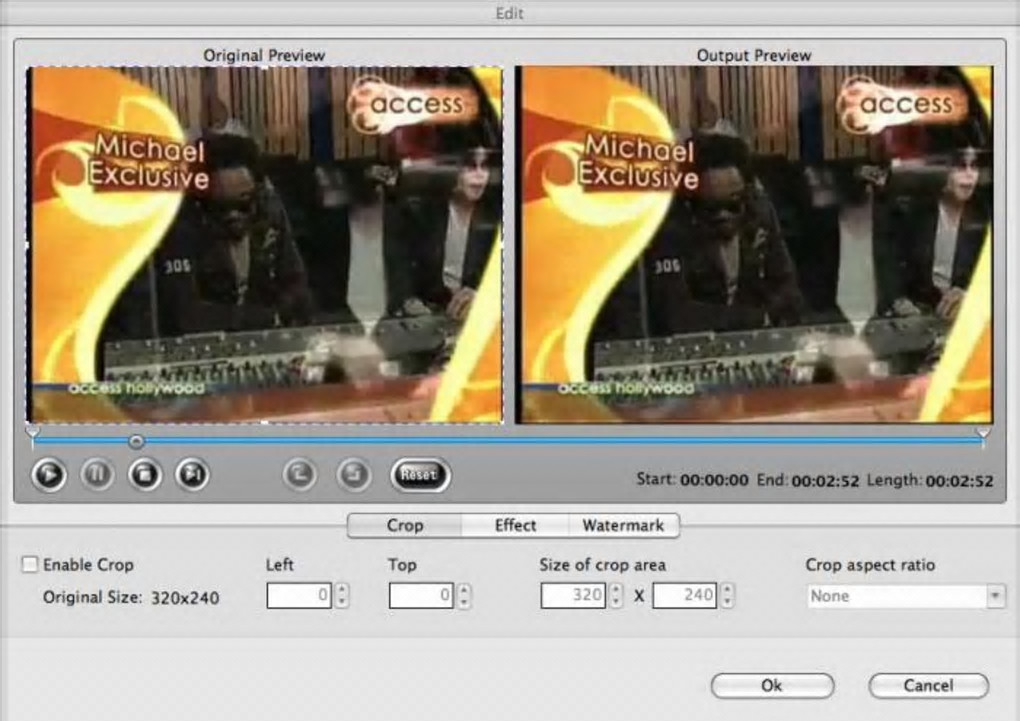Image resolution: width=1020 pixels, height=721 pixels.
Task: Enable the Crop checkbox
Action: (29, 564)
